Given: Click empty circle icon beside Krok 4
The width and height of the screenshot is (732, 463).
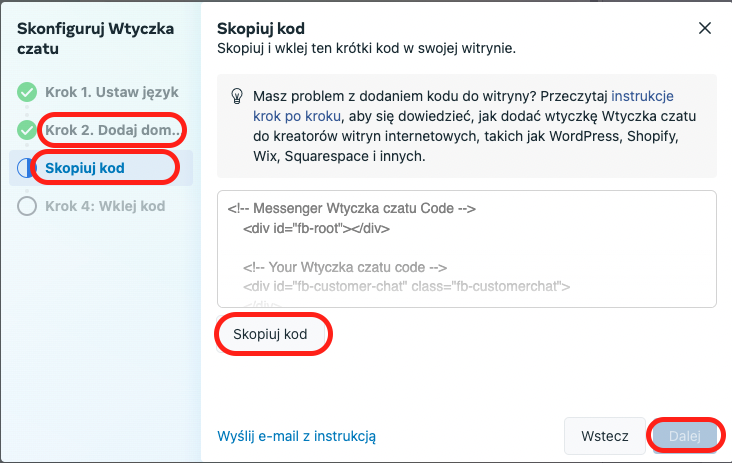Looking at the screenshot, I should tap(27, 206).
